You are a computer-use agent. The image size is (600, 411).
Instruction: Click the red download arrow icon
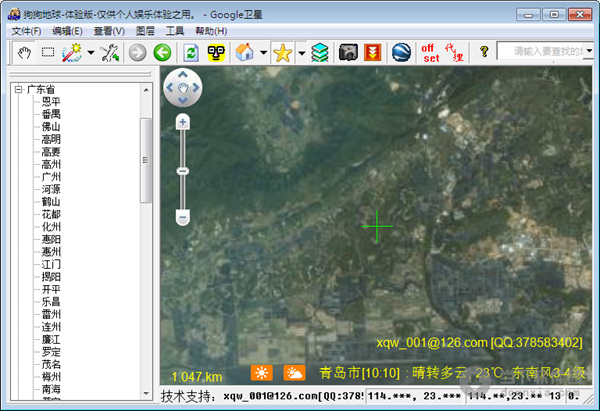[374, 52]
